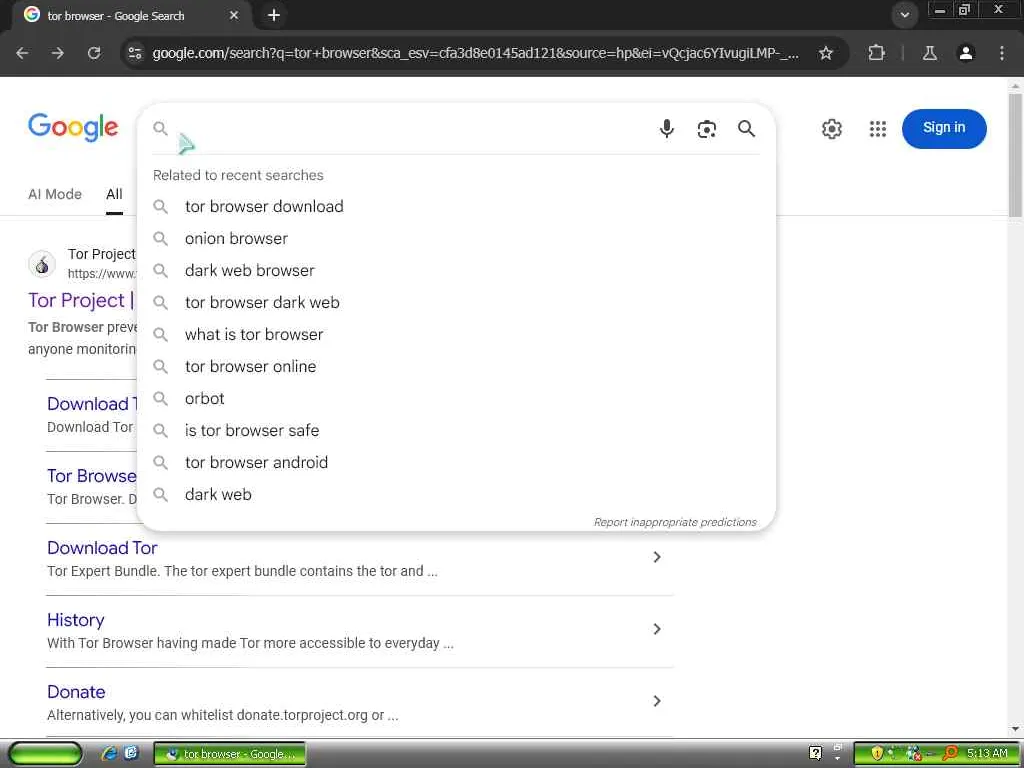Click the page vertical scrollbar thumb

coord(1015,155)
